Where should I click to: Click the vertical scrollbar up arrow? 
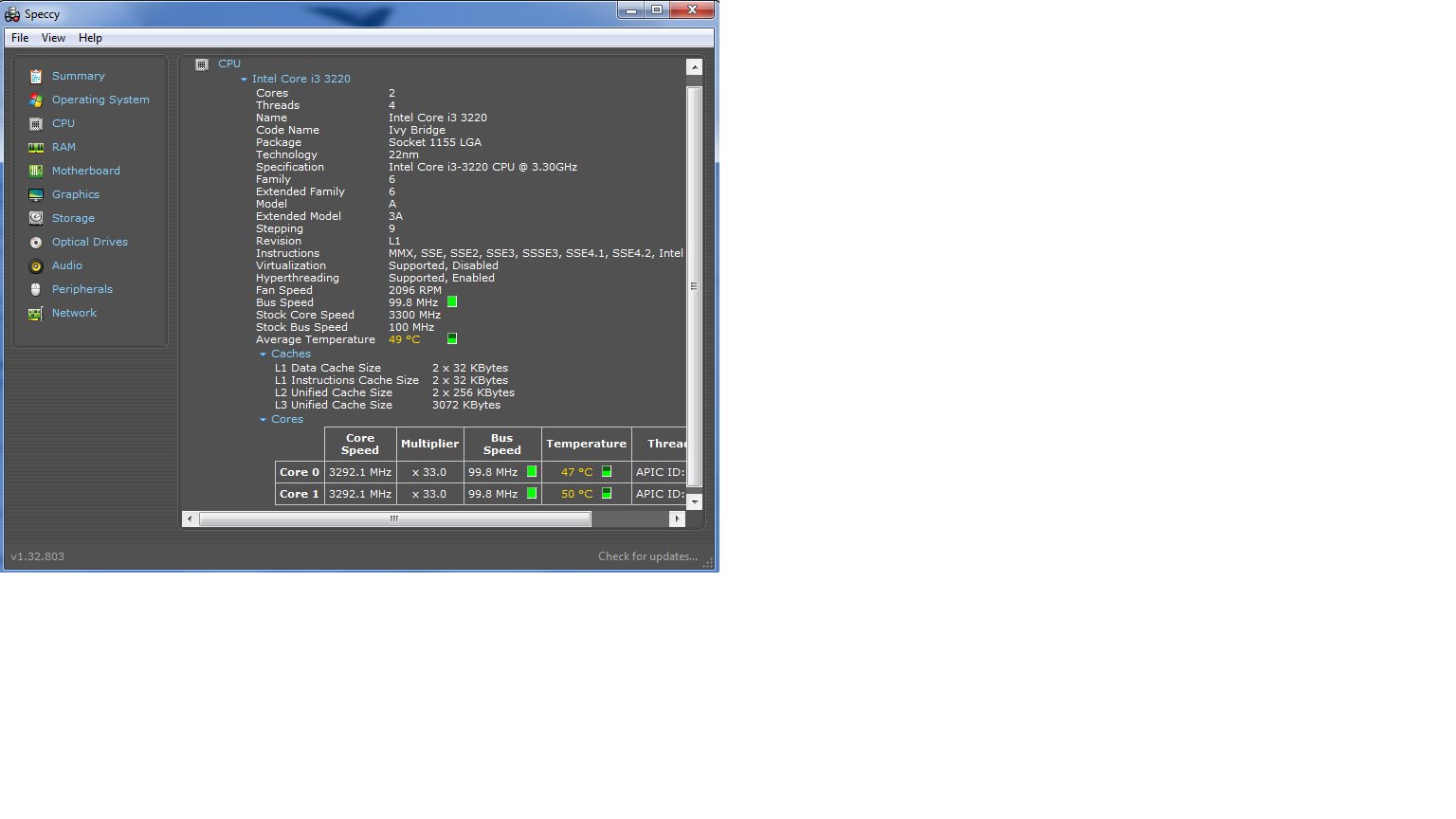694,67
